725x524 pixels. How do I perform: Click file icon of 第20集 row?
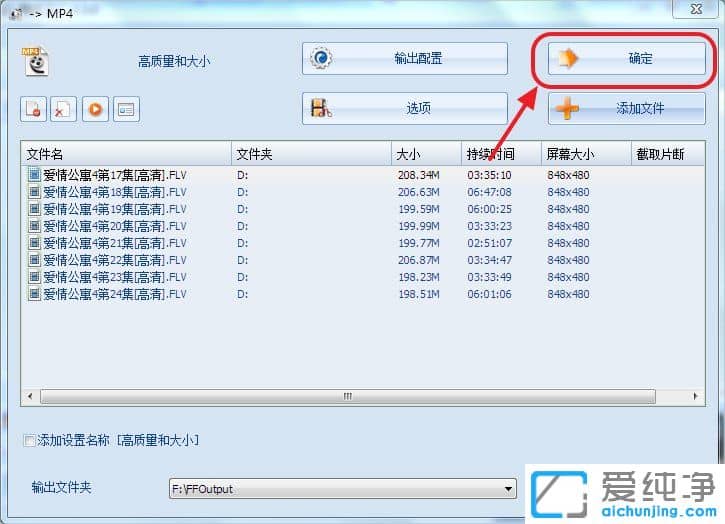coord(34,226)
